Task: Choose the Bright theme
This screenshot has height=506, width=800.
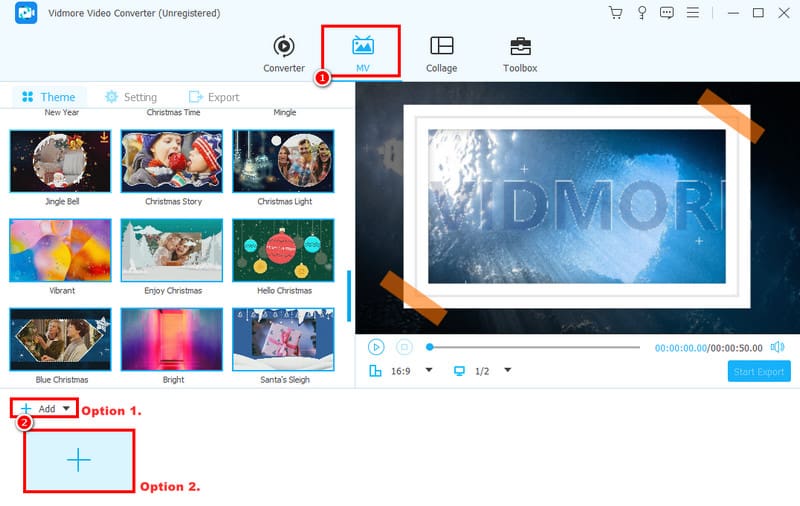Action: [x=172, y=339]
